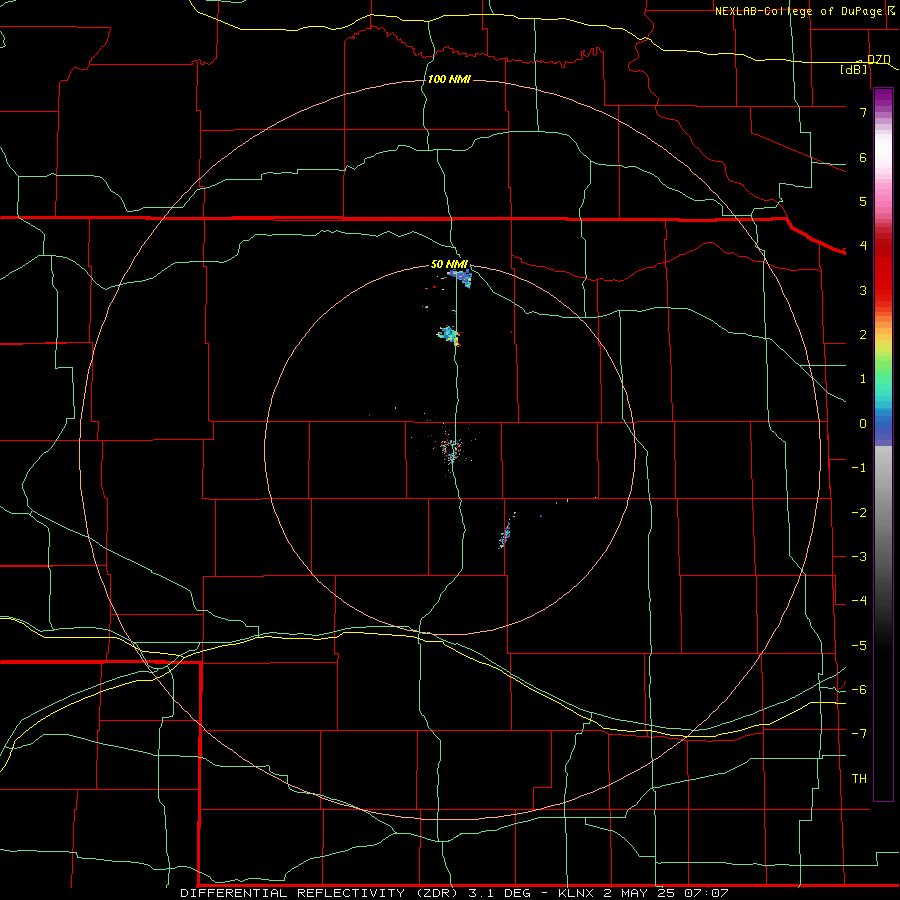The width and height of the screenshot is (900, 900).
Task: Click the 4 value on color scale
Action: point(863,246)
